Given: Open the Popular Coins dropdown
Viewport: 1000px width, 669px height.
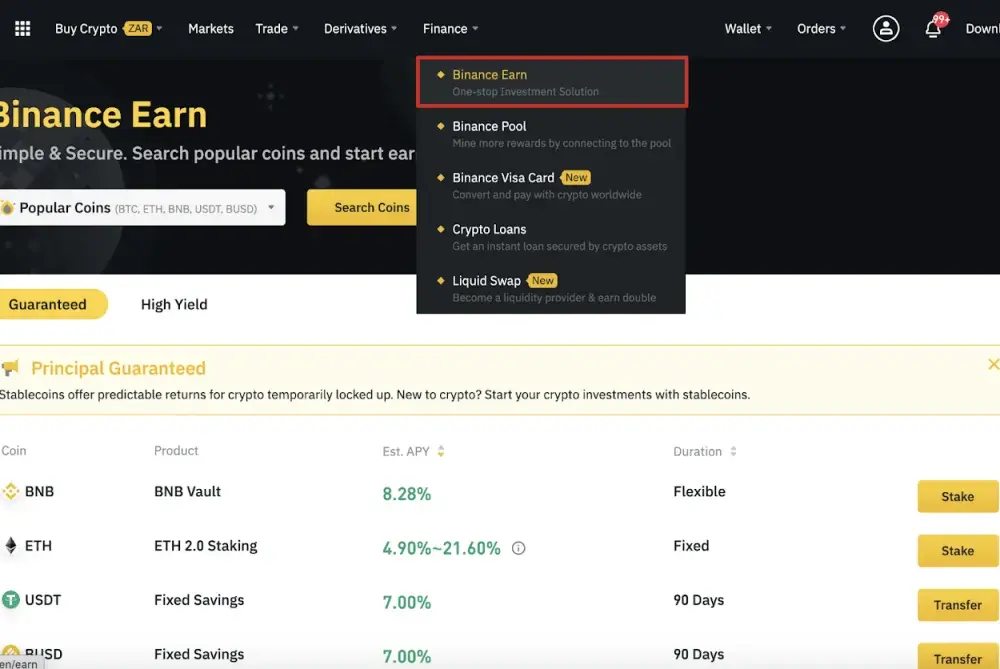Looking at the screenshot, I should pos(142,207).
